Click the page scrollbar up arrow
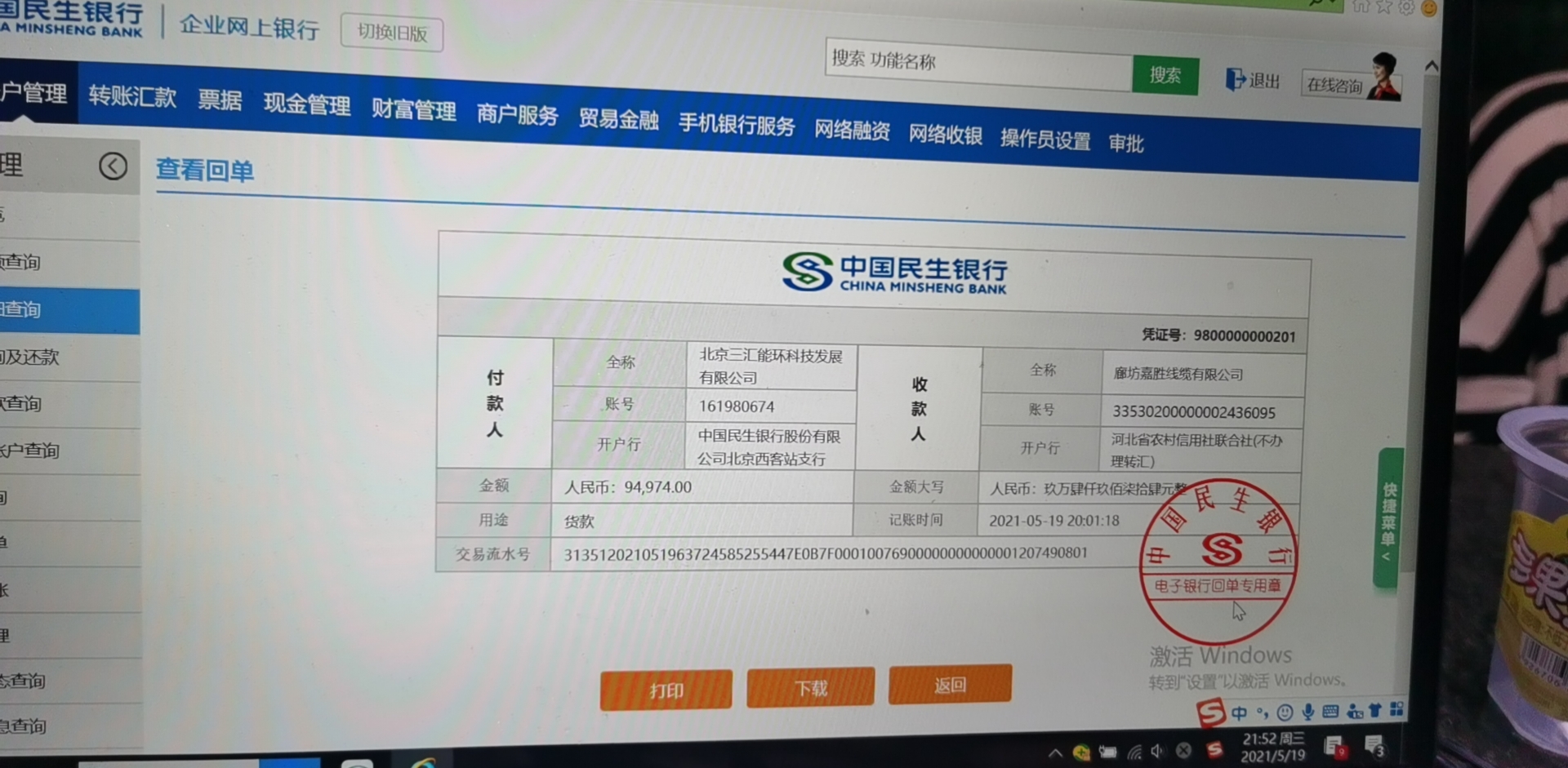 (x=1431, y=66)
